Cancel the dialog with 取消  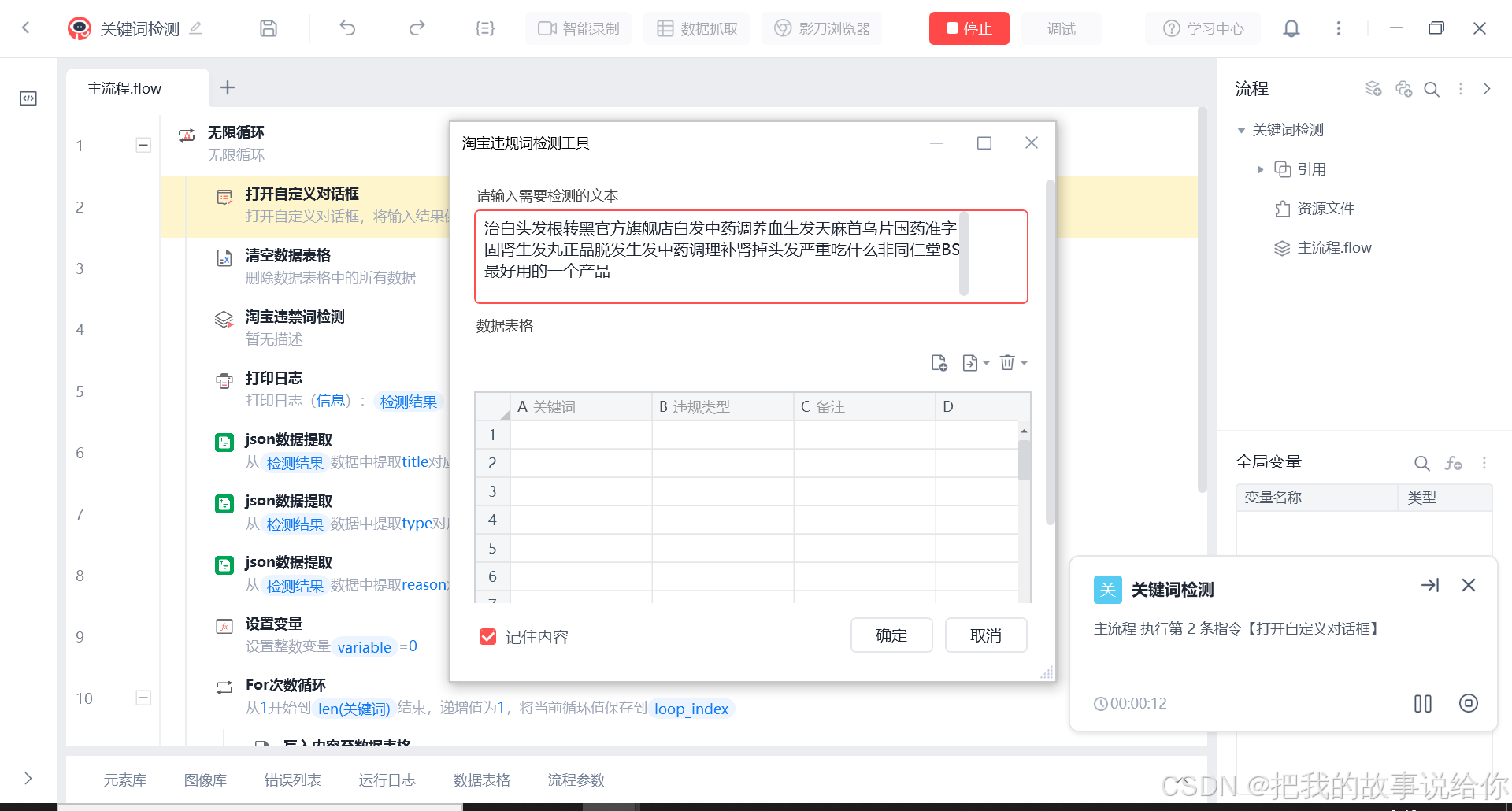[x=986, y=635]
